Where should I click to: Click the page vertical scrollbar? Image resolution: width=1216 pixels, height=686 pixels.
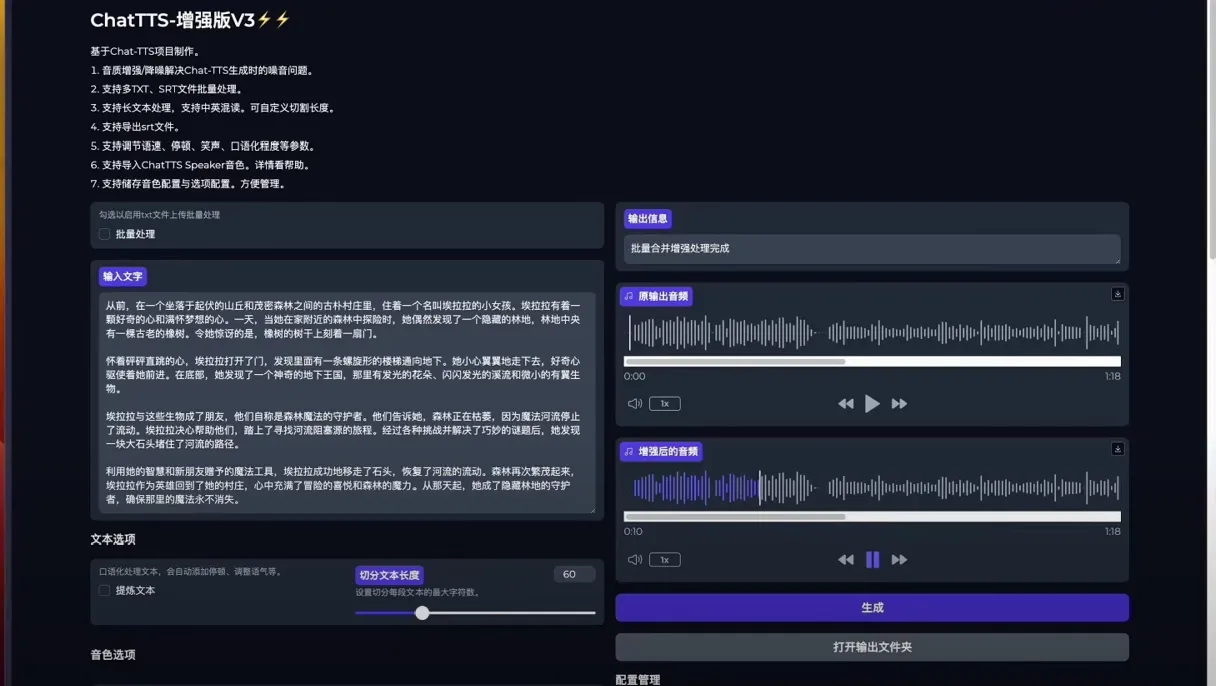pyautogui.click(x=1212, y=130)
